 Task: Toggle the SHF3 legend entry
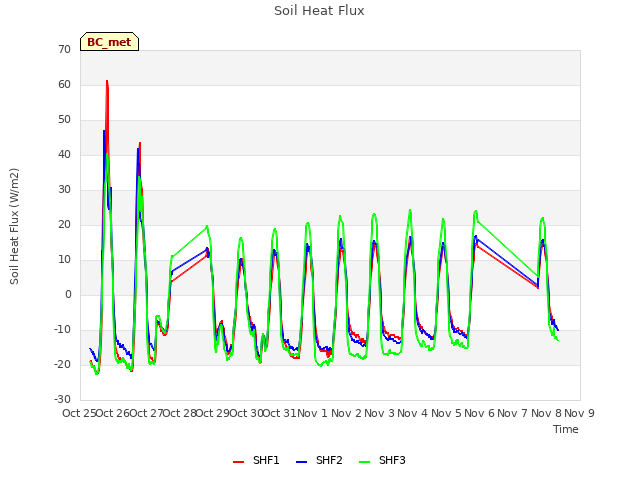(382, 460)
